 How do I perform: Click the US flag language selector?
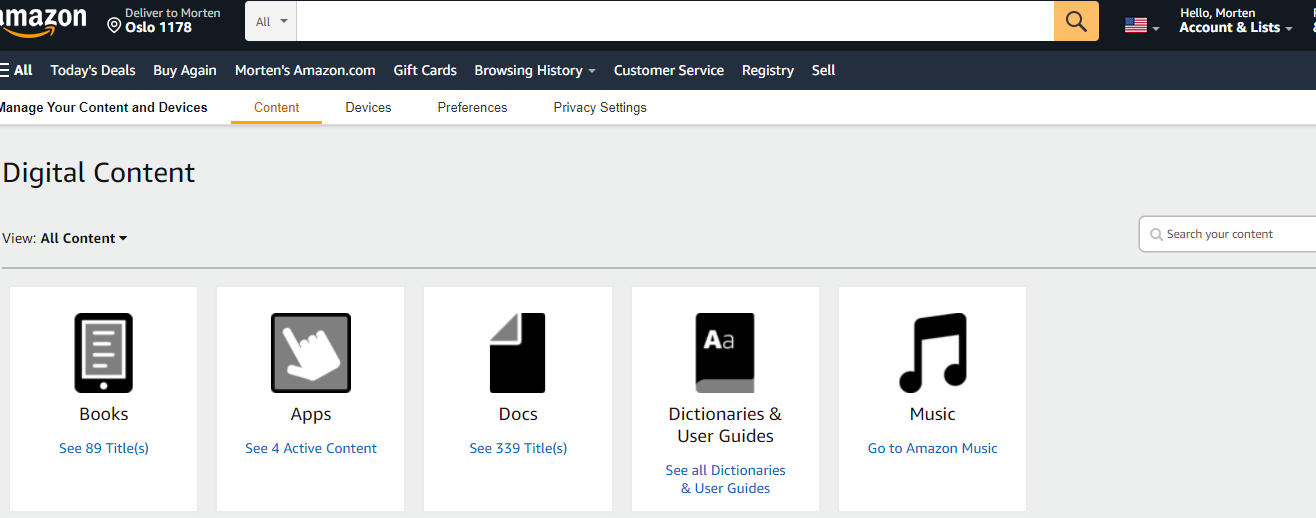tap(1141, 26)
